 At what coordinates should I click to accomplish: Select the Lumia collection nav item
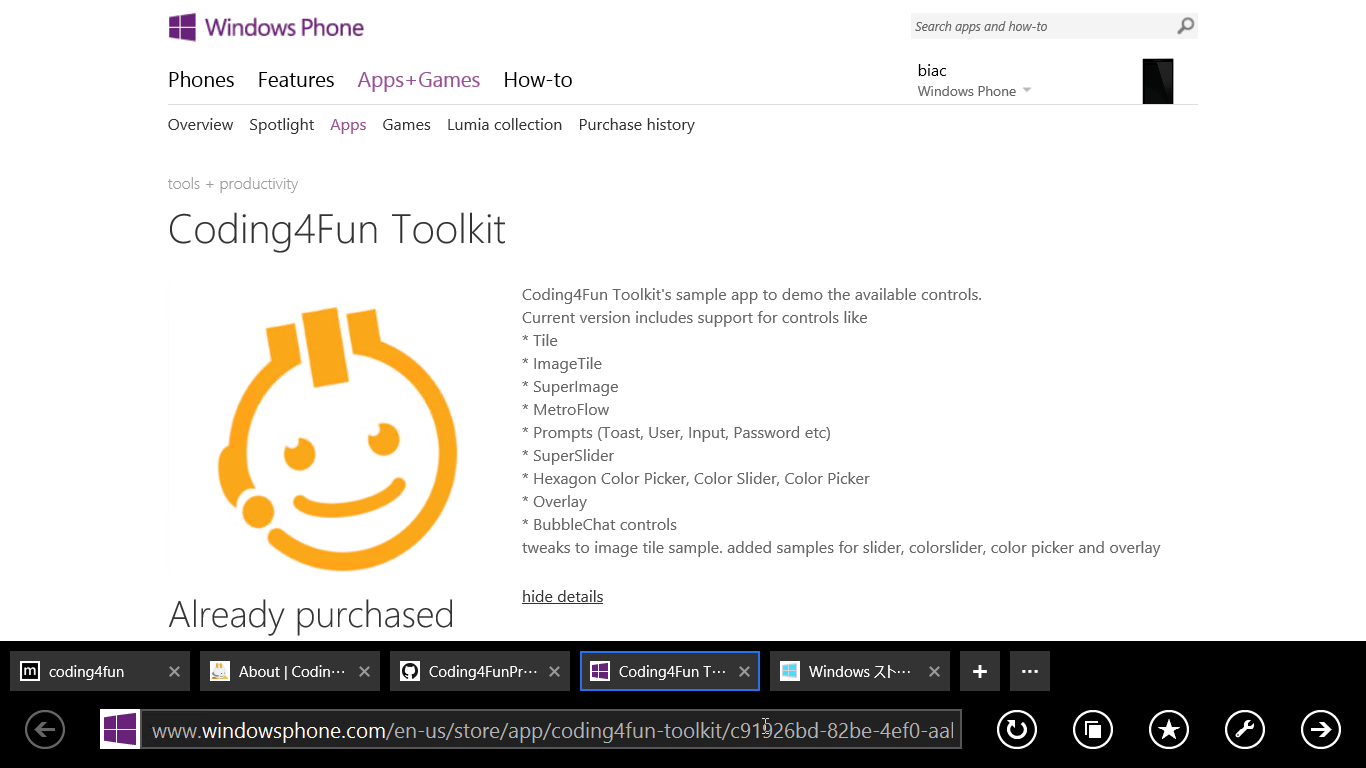[x=504, y=124]
